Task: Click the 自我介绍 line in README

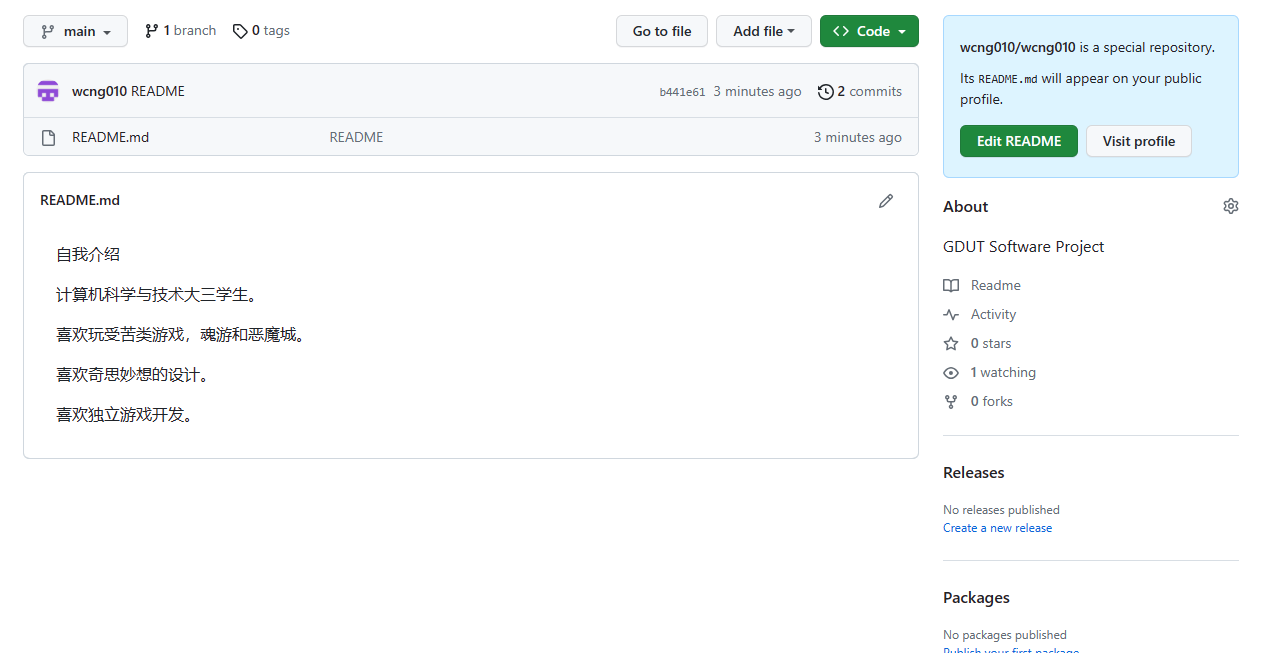Action: click(x=88, y=255)
